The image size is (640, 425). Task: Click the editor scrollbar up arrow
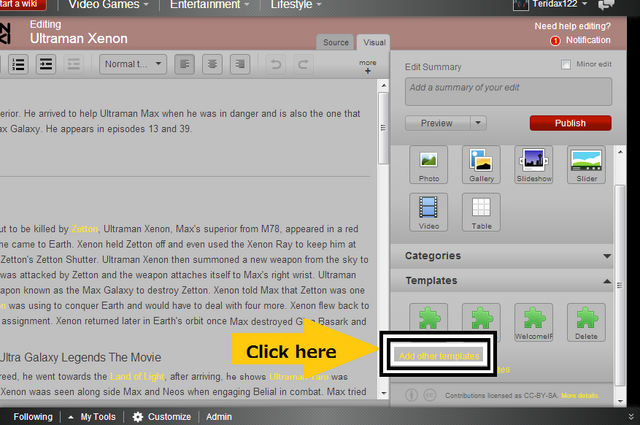(384, 85)
